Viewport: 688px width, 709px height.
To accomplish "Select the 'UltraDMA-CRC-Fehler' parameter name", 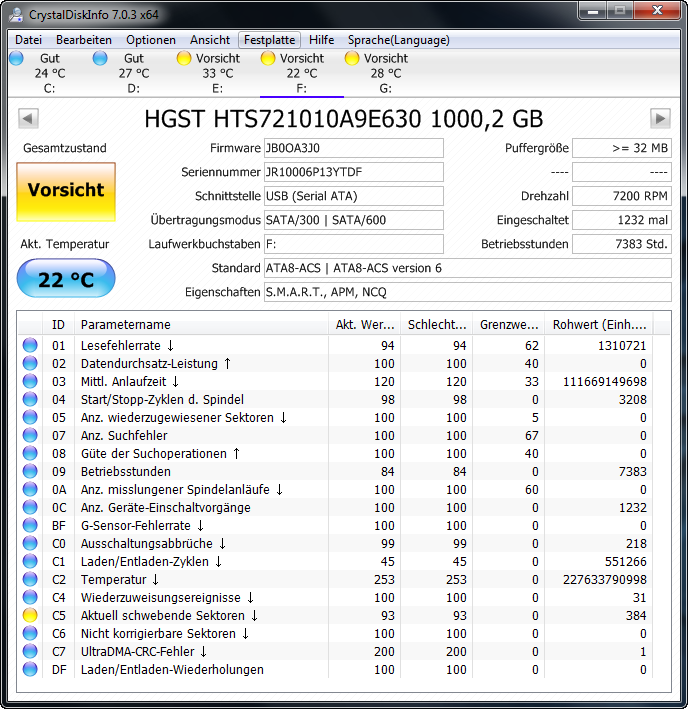I will click(x=137, y=652).
